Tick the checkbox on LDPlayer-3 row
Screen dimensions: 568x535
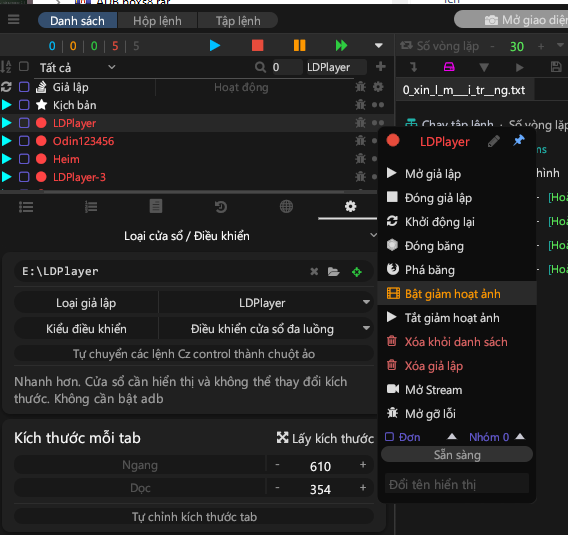point(24,177)
